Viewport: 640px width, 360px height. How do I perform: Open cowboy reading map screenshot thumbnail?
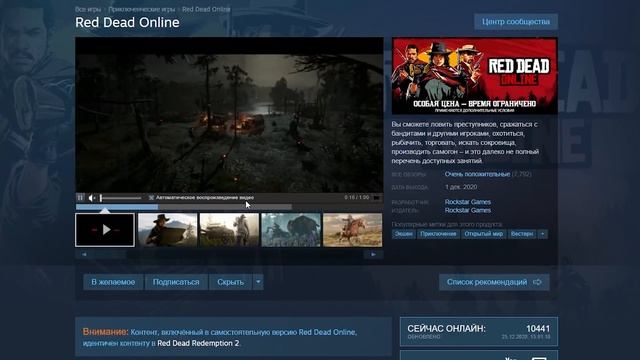pos(167,230)
